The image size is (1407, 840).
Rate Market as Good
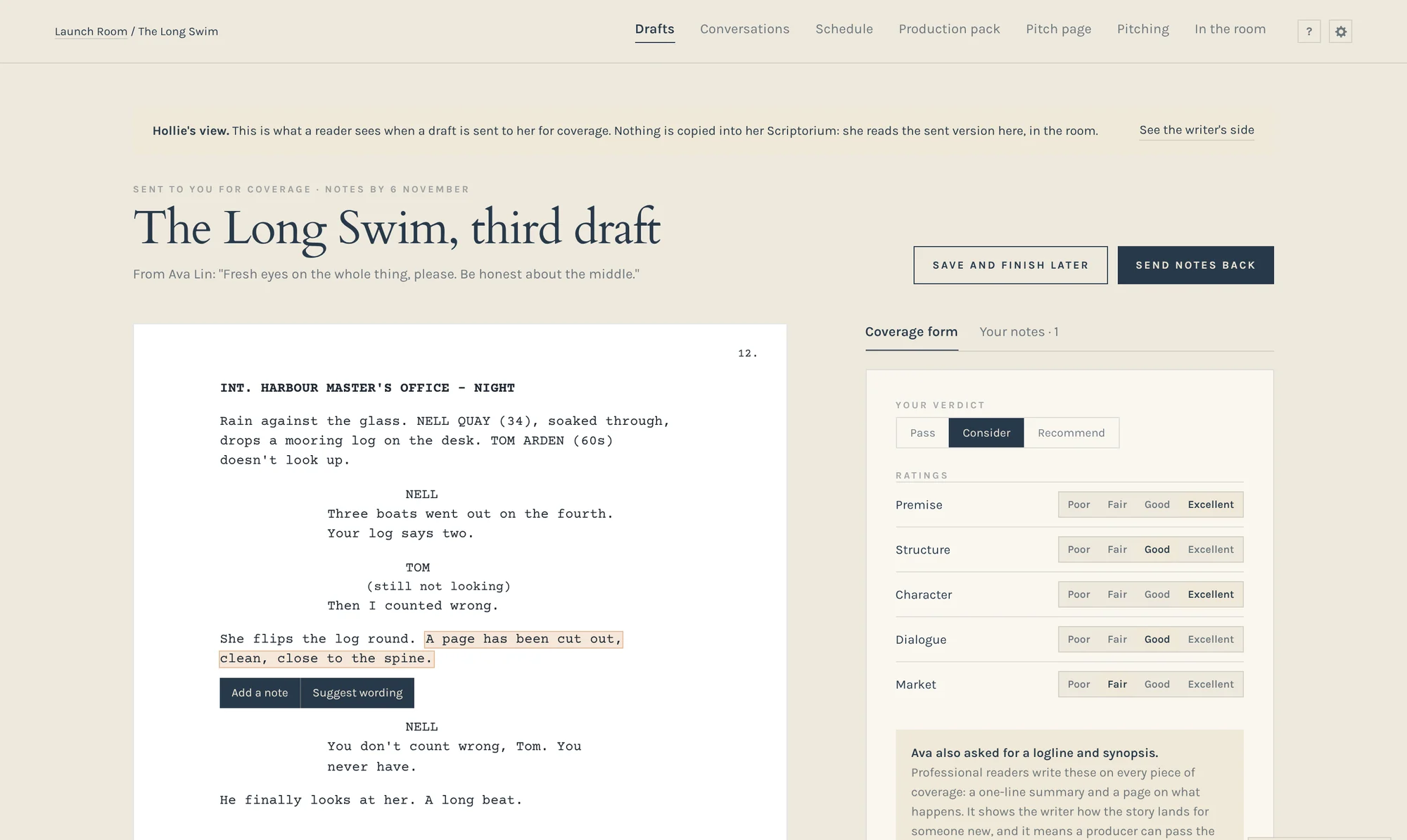pos(1157,685)
